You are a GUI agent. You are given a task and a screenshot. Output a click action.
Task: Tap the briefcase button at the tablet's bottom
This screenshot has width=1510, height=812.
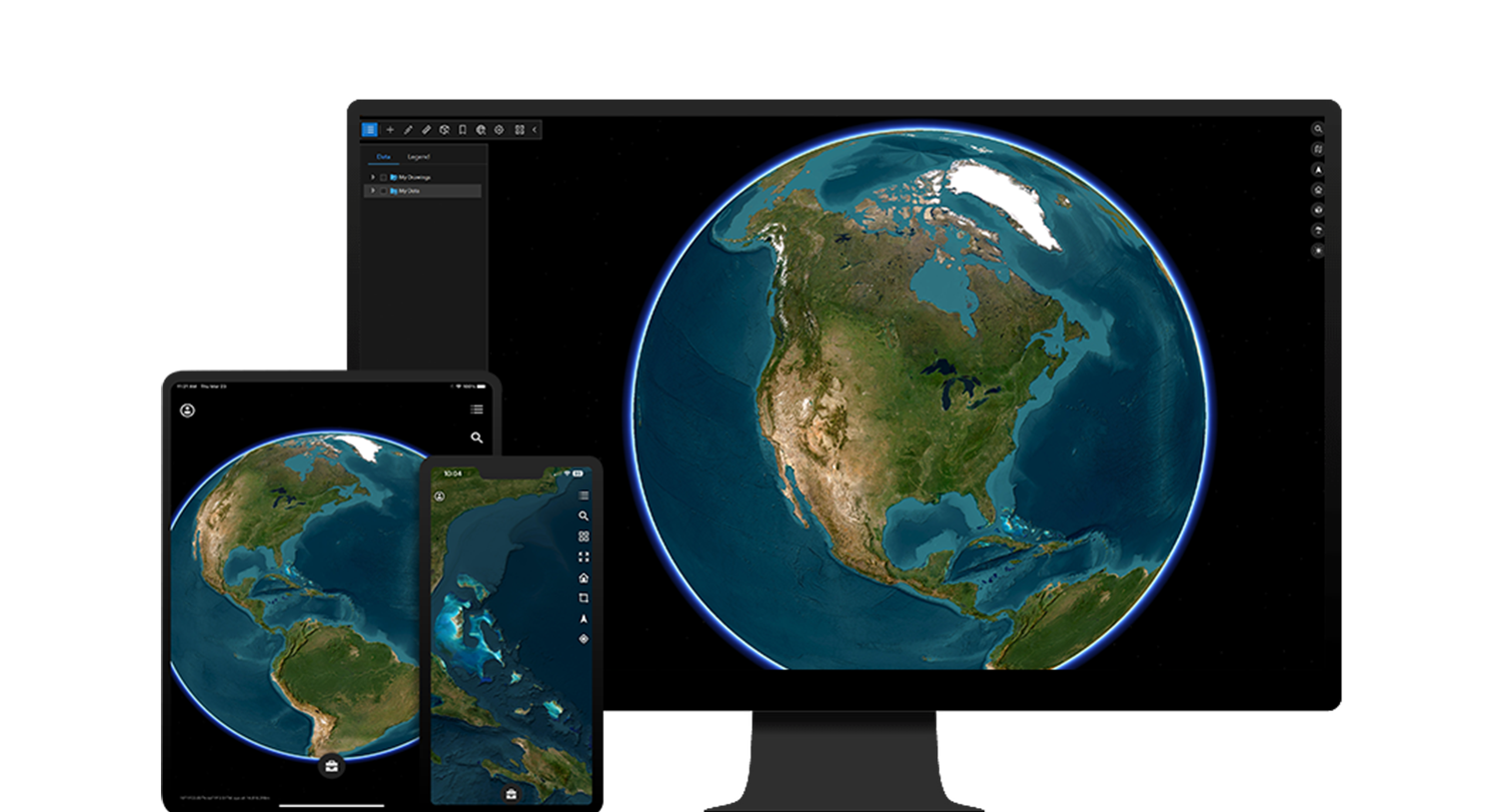click(x=330, y=765)
